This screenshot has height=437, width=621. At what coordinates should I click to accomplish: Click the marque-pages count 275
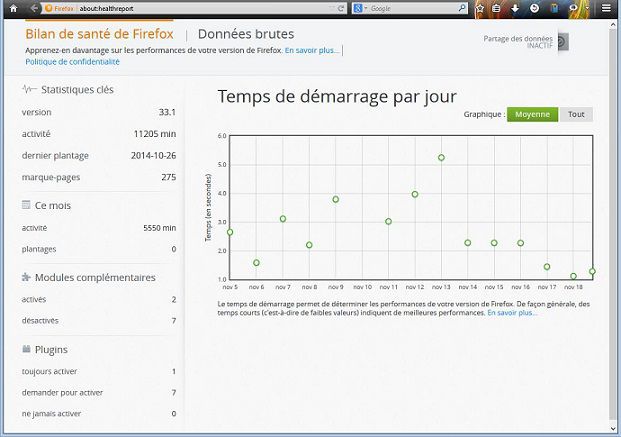coord(169,177)
